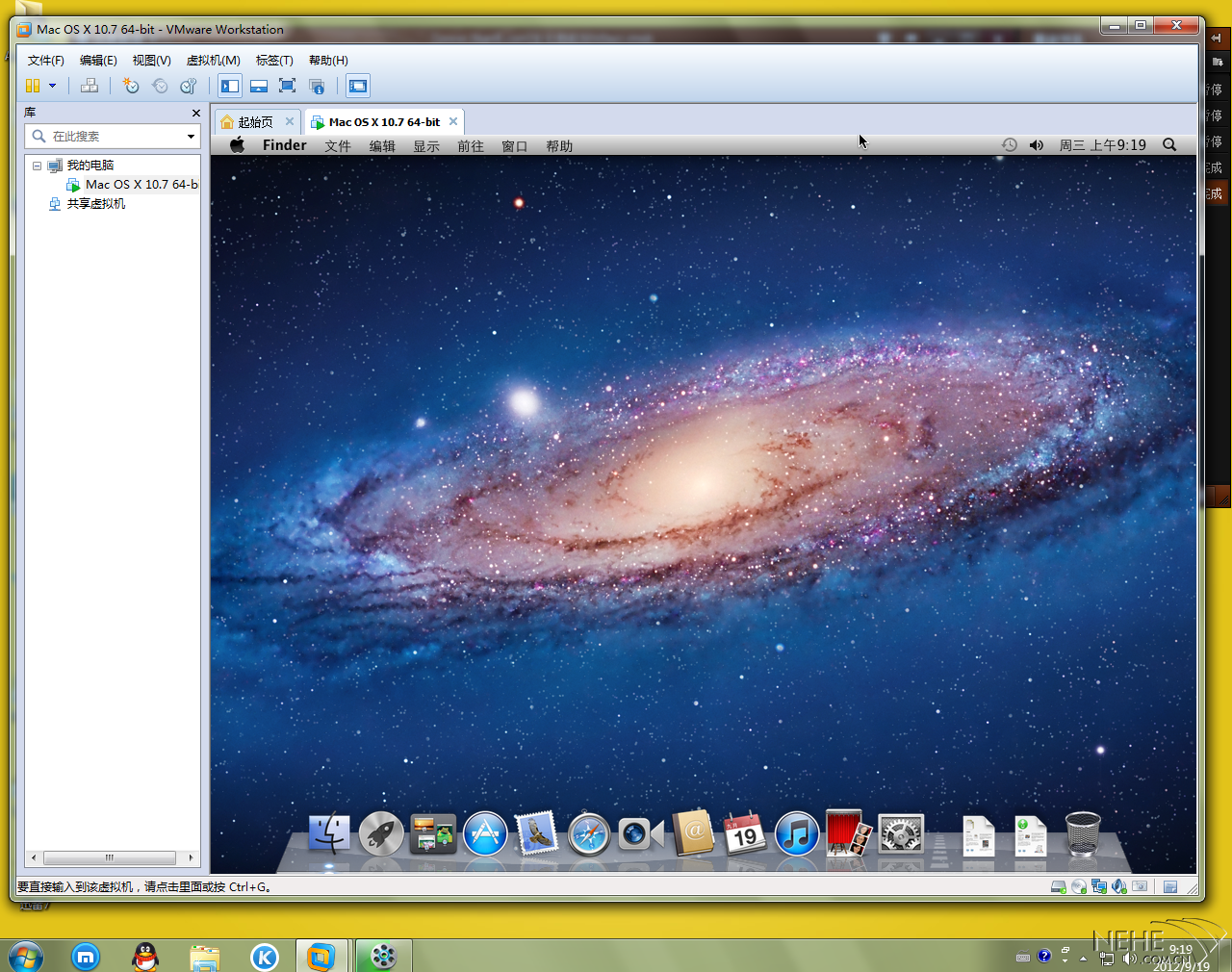Open System Preferences gear in the Dock
The image size is (1232, 972).
[901, 833]
